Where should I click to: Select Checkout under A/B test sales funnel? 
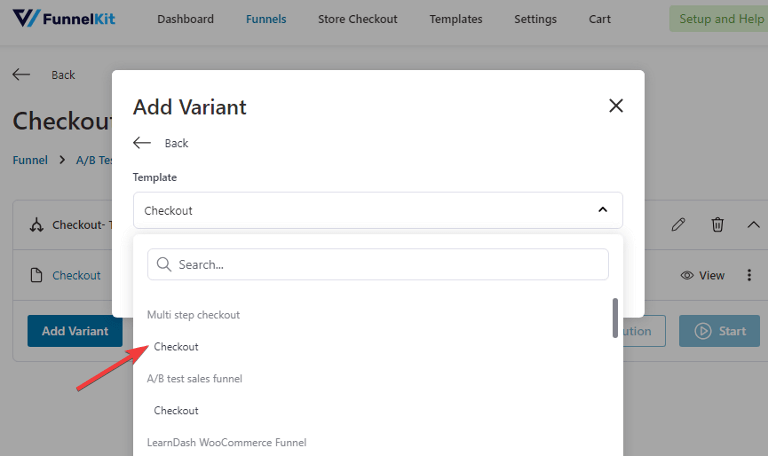tap(176, 410)
